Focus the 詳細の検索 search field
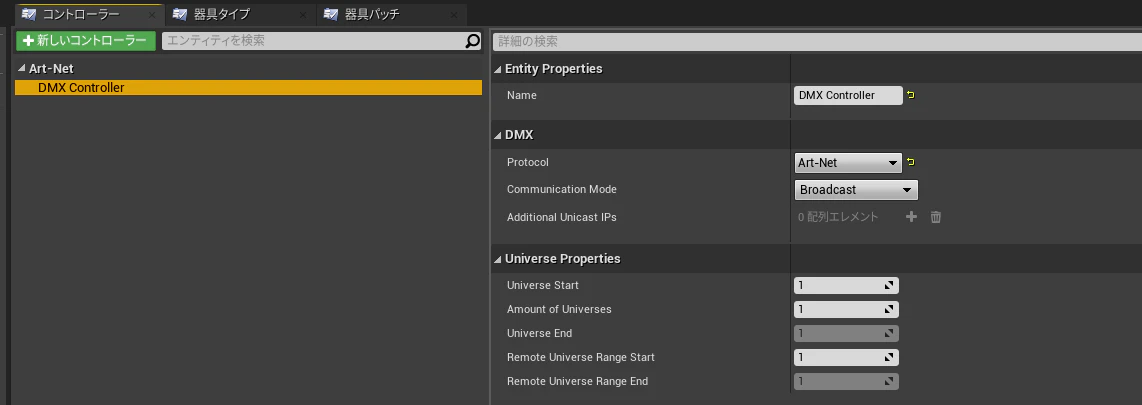 [817, 42]
